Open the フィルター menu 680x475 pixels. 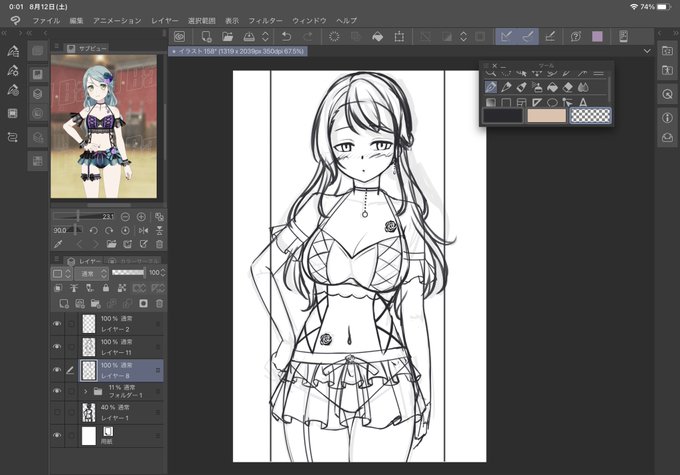click(x=265, y=20)
